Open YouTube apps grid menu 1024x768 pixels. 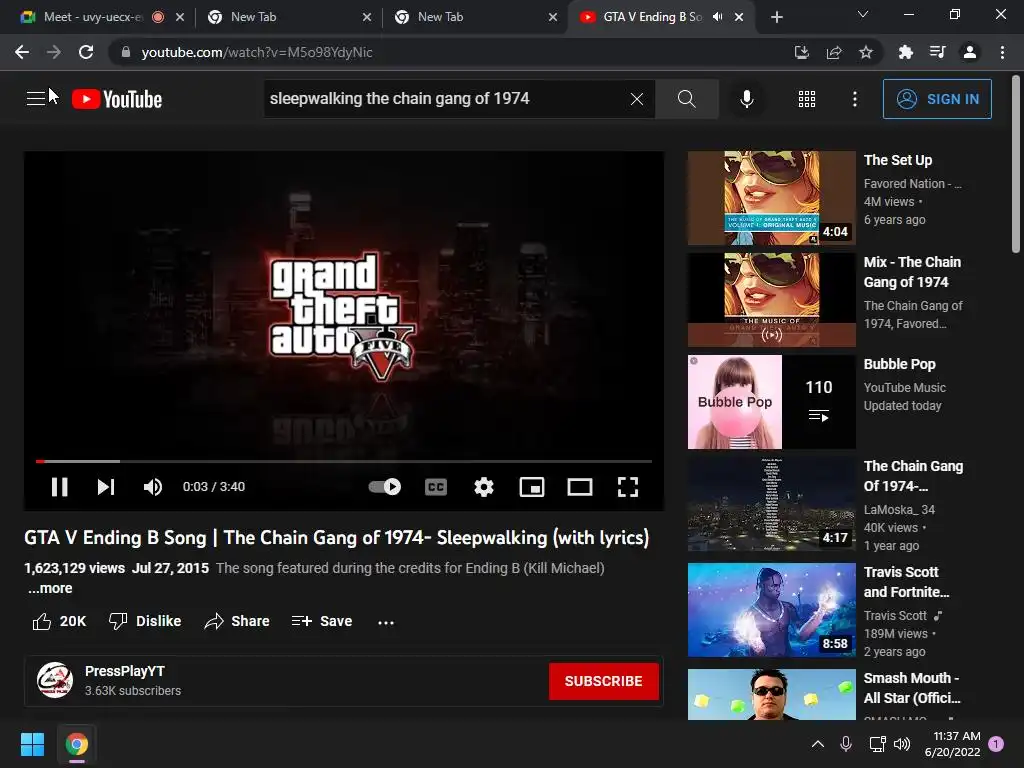coord(807,99)
